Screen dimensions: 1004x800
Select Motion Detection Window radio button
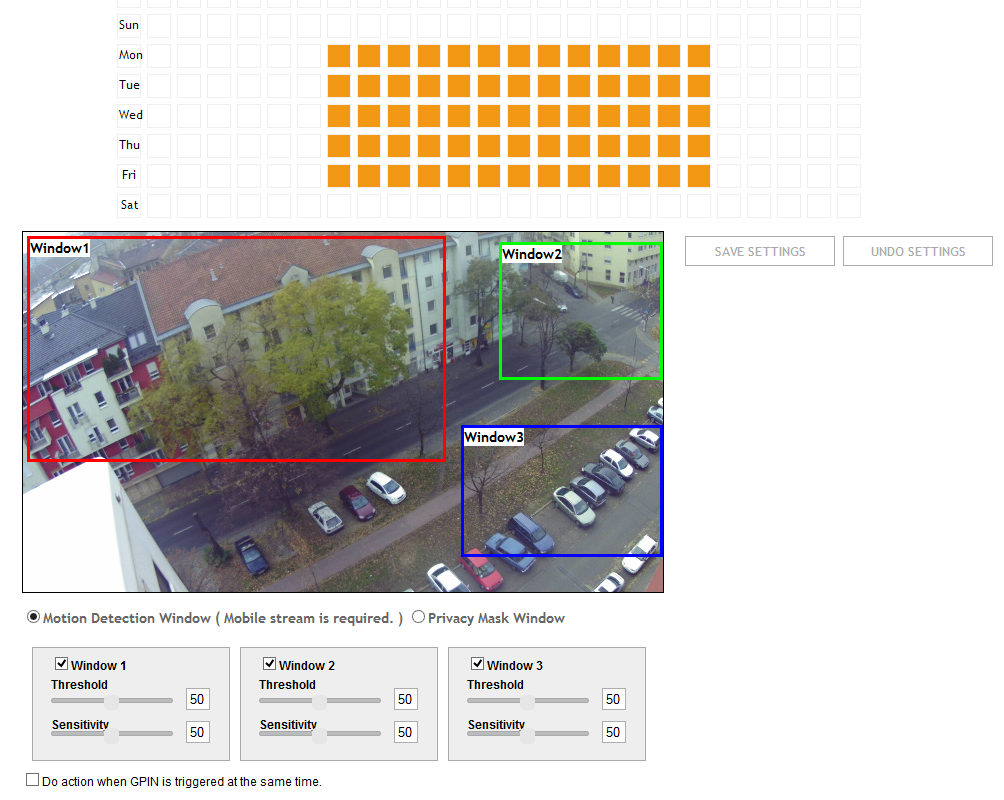pos(34,618)
